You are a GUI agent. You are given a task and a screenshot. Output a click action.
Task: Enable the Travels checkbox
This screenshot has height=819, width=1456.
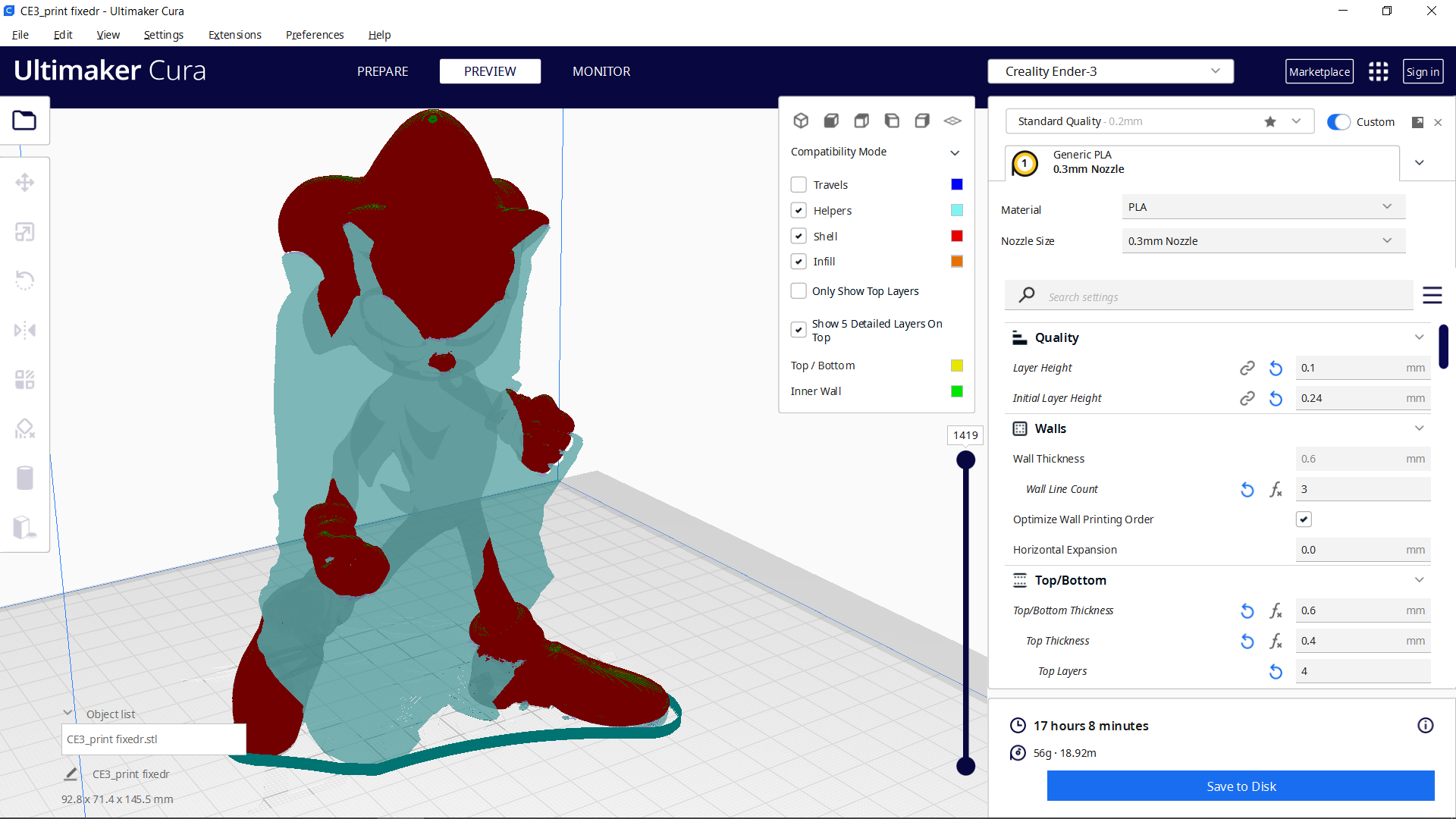point(799,185)
